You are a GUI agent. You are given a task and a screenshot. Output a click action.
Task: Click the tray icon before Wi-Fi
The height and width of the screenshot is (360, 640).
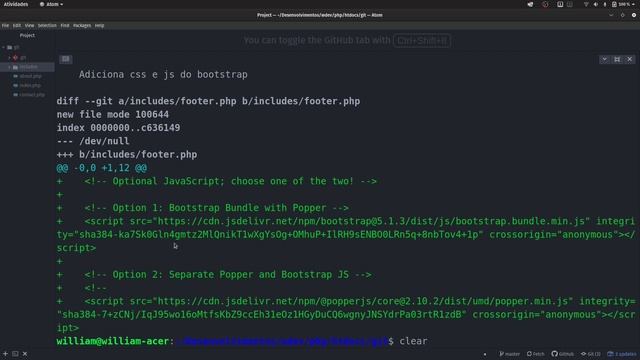pos(570,4)
